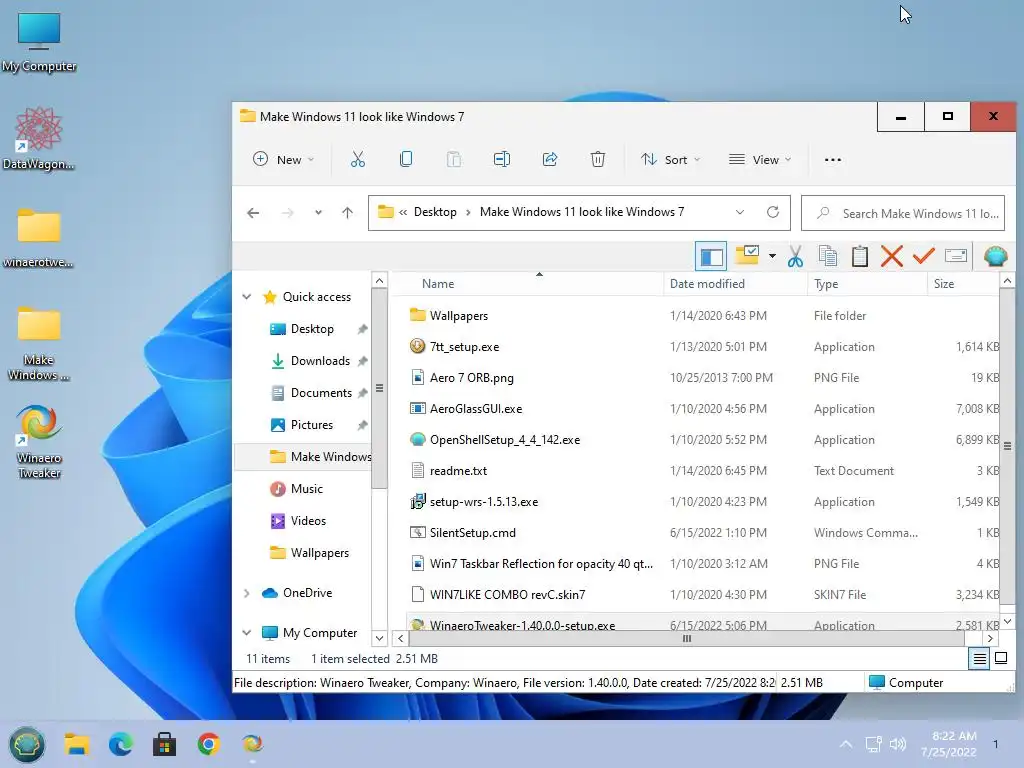
Task: Open the recent locations dropdown arrow
Action: 318,213
